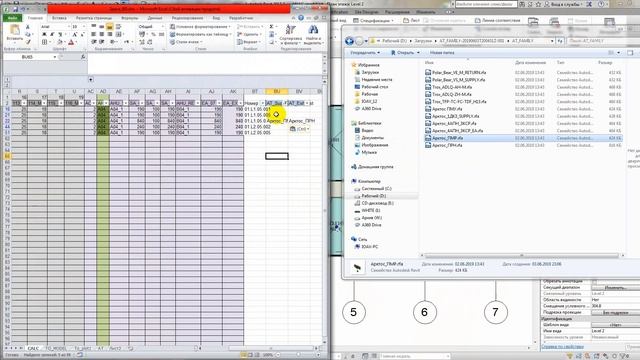
Task: Open Справка по свойствам link in Revit
Action: coord(562,346)
